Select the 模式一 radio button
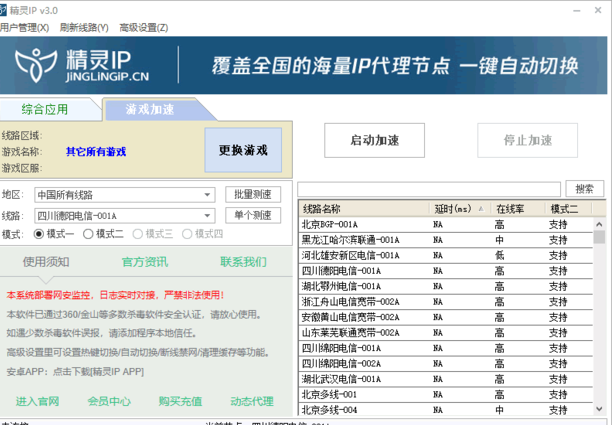This screenshot has width=612, height=425. tap(54, 234)
